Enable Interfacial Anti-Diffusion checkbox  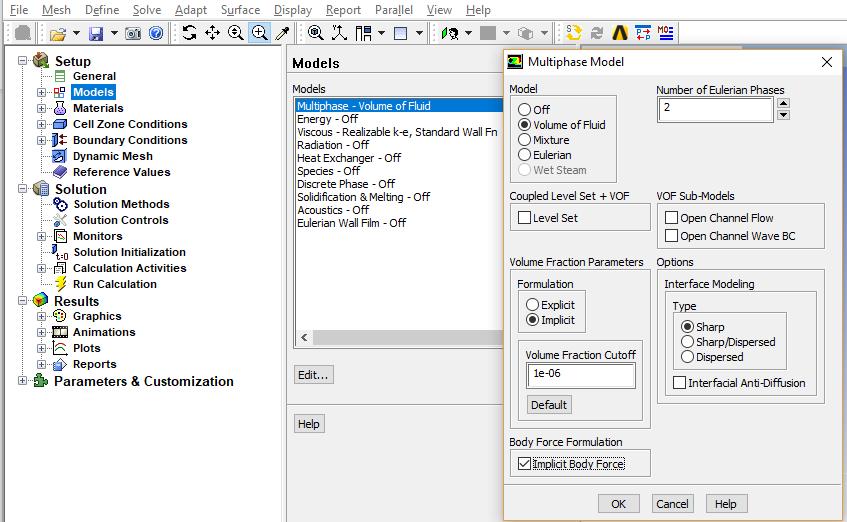680,383
